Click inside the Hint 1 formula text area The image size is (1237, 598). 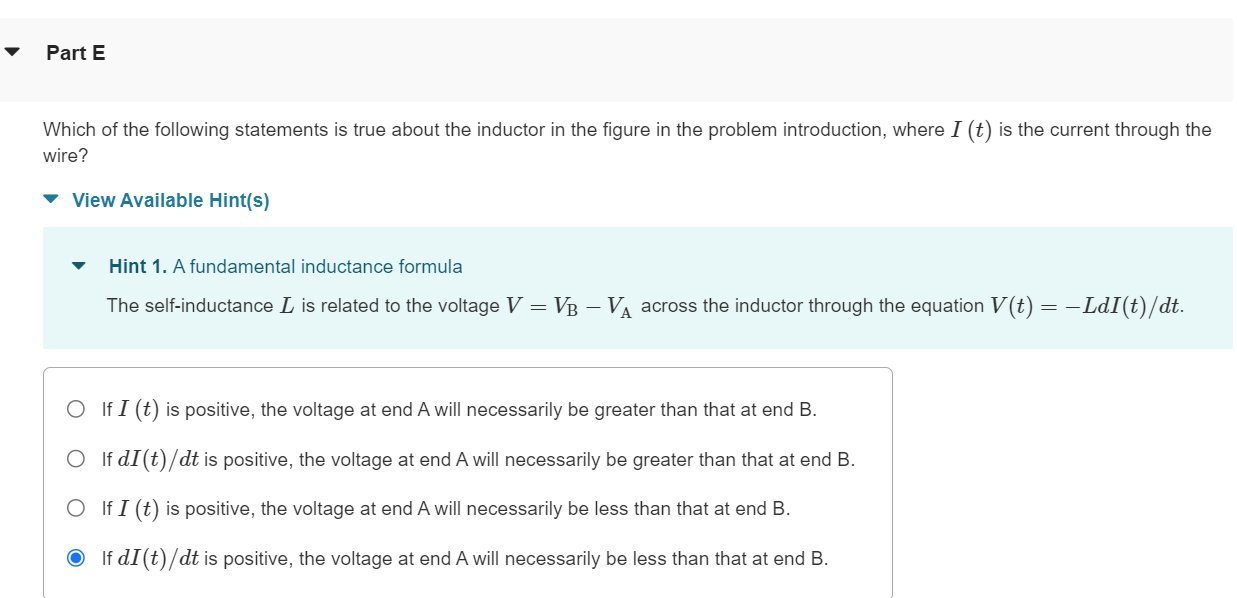[645, 306]
